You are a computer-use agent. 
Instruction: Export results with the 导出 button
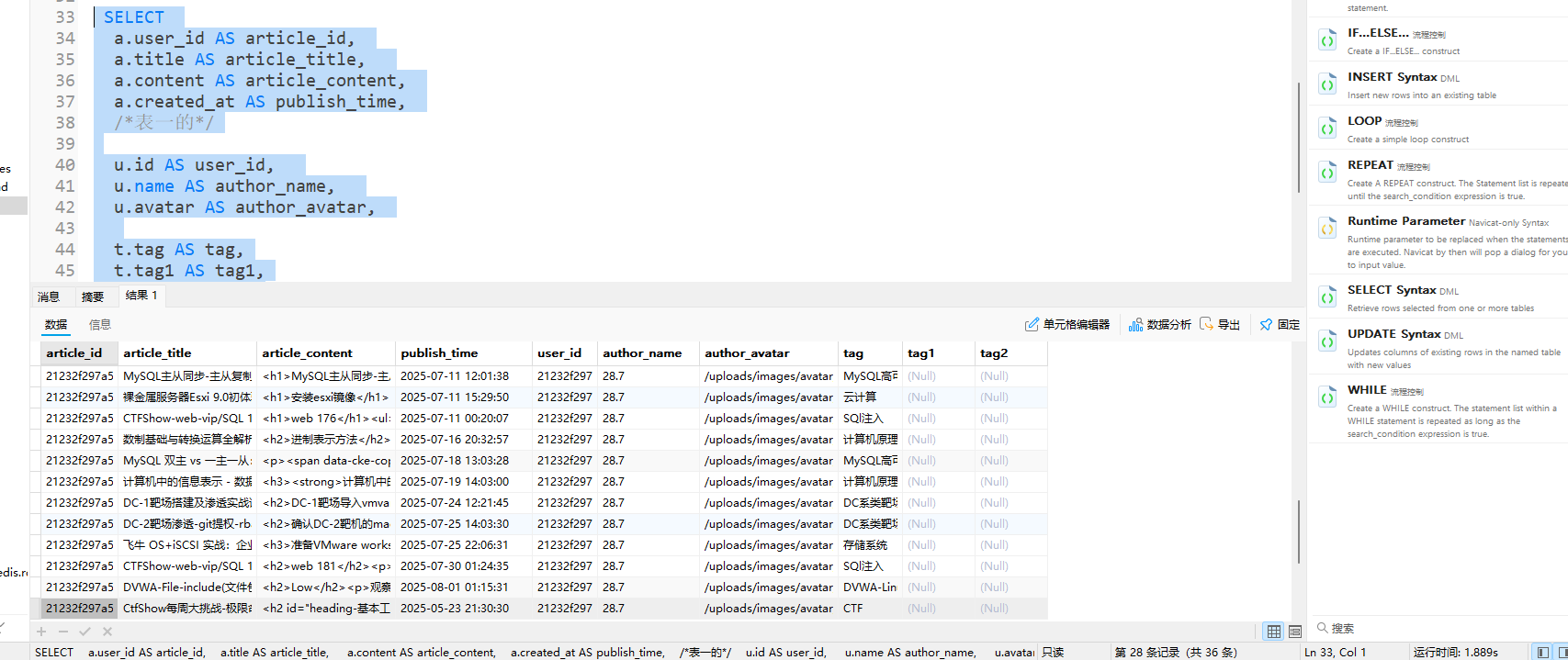click(x=1220, y=325)
